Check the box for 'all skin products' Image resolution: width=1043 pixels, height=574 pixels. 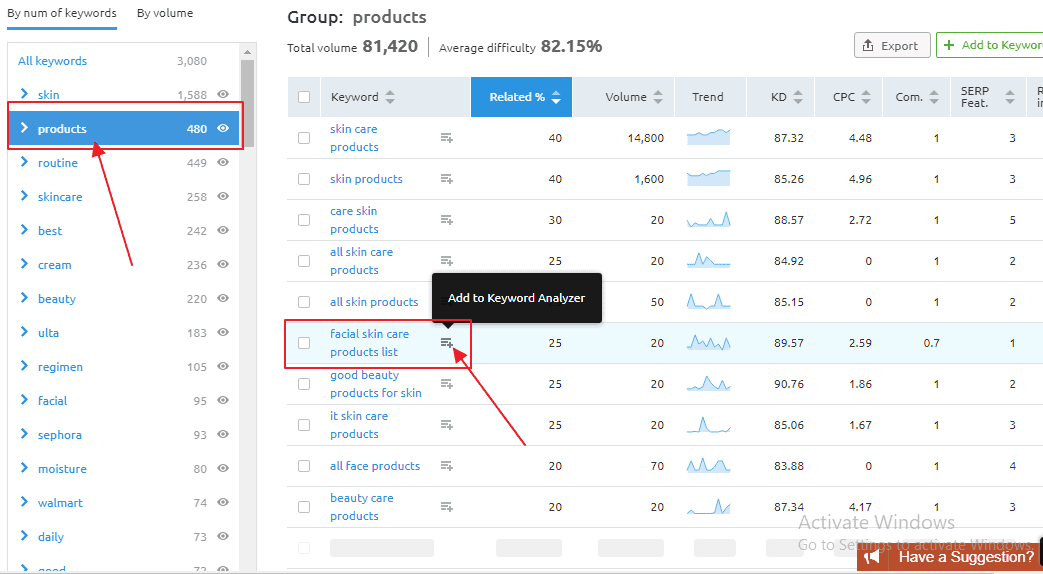tap(304, 302)
